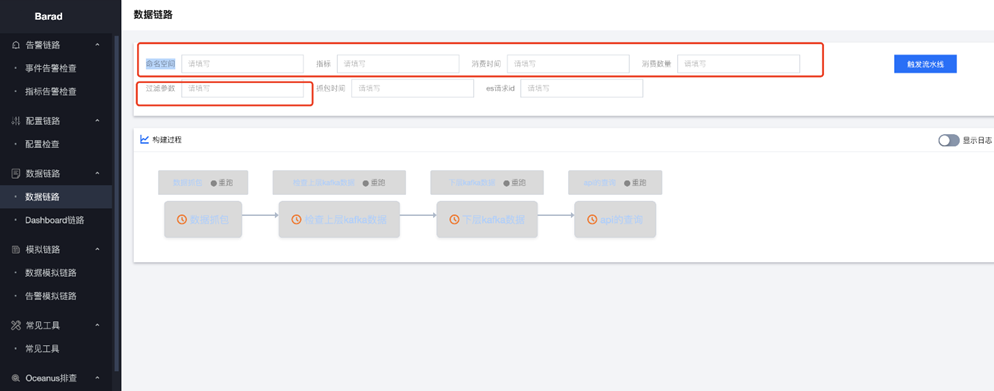This screenshot has height=391, width=994.
Task: Collapse the 模拟链路 section chevron
Action: click(x=97, y=250)
